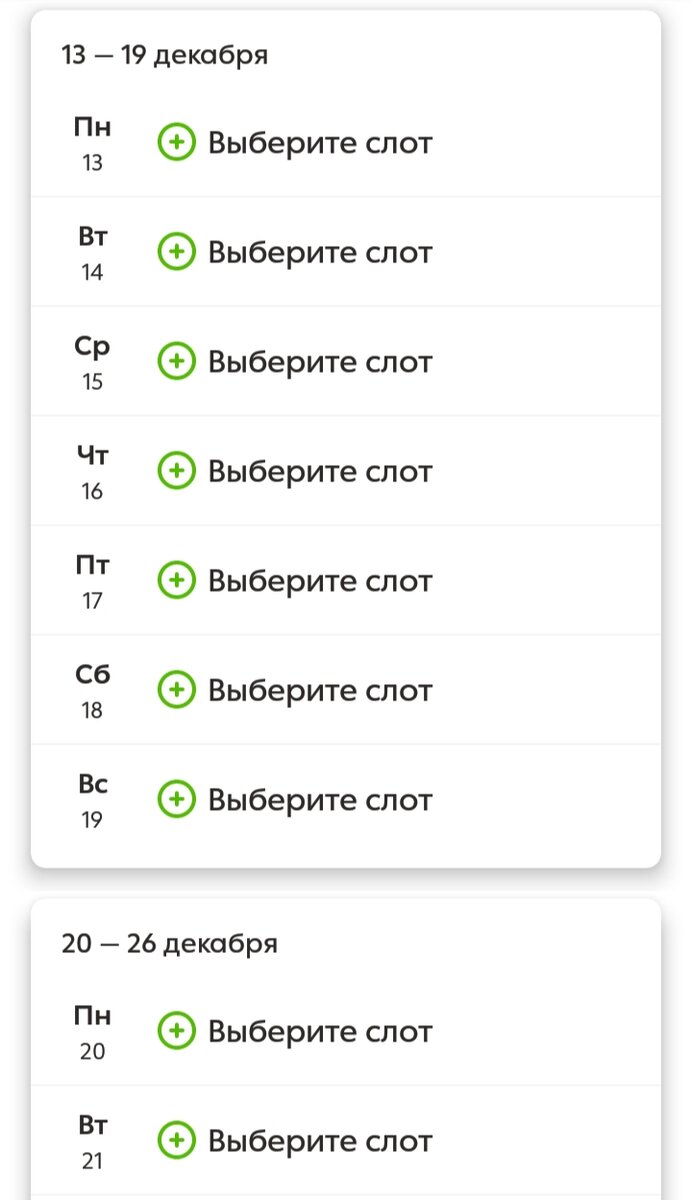
Task: Choose a slot for Wednesday 15
Action: tap(320, 362)
